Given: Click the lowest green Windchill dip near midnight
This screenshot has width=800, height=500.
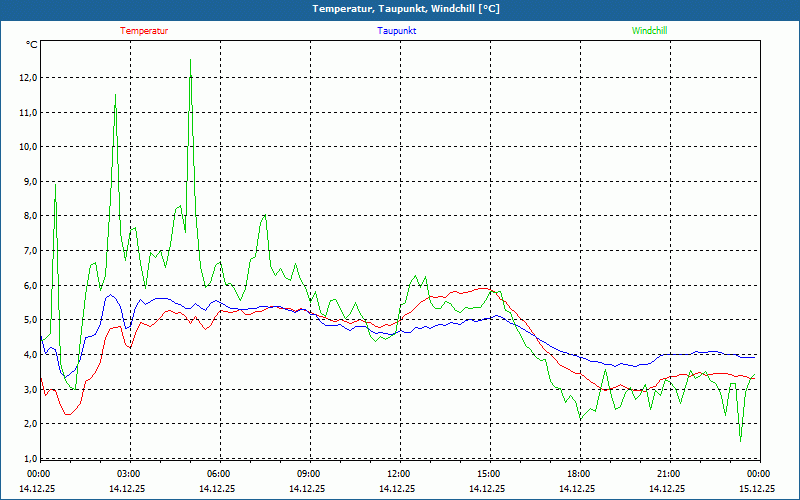Looking at the screenshot, I should coord(740,440).
